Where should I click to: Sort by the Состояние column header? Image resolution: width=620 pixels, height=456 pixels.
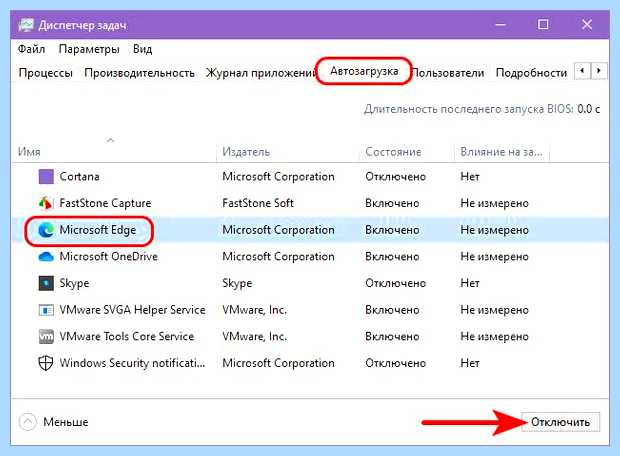coord(393,152)
